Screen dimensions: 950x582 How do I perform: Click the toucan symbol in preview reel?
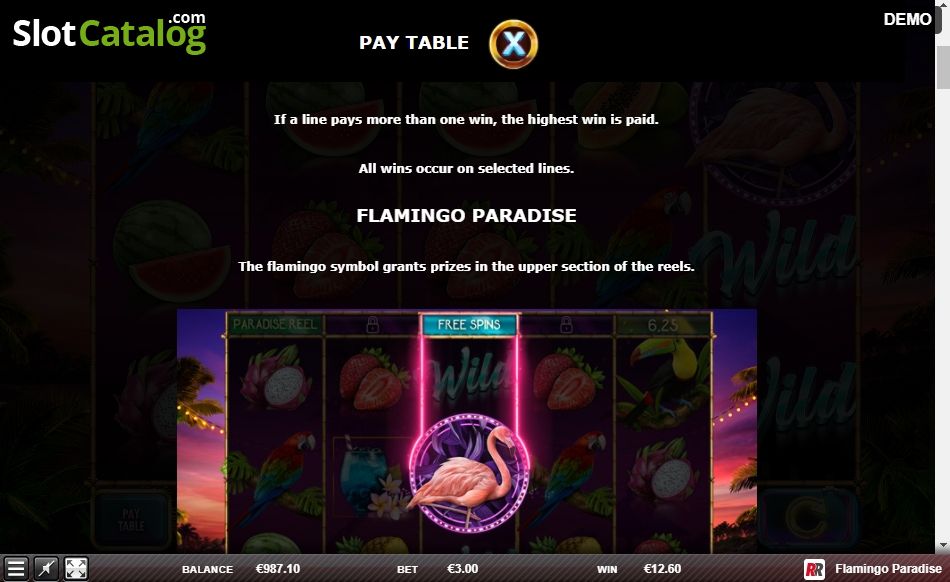[x=664, y=379]
